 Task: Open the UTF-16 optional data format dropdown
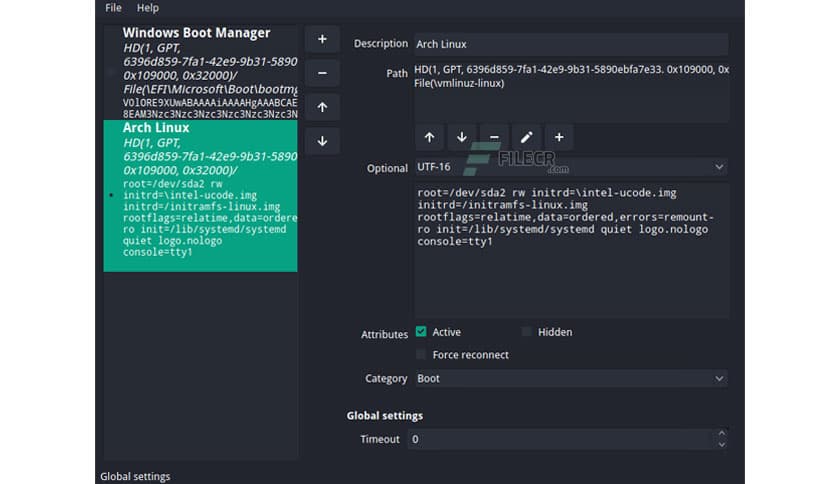point(571,167)
